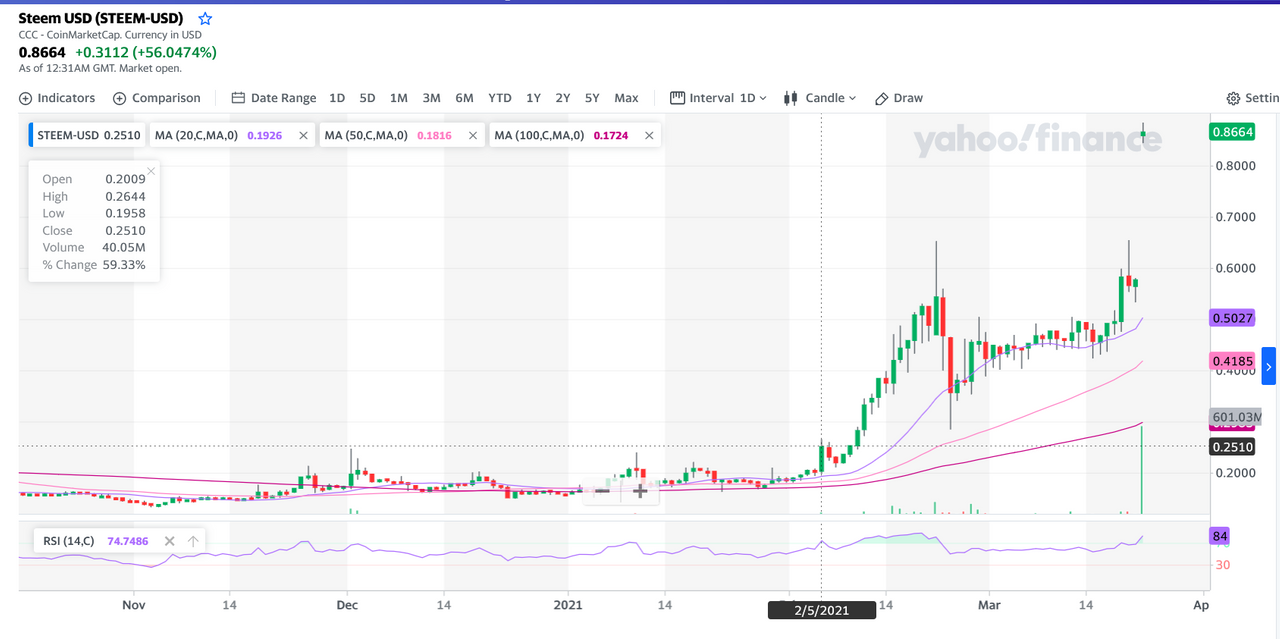Click the 2021 label on time axis

[568, 605]
